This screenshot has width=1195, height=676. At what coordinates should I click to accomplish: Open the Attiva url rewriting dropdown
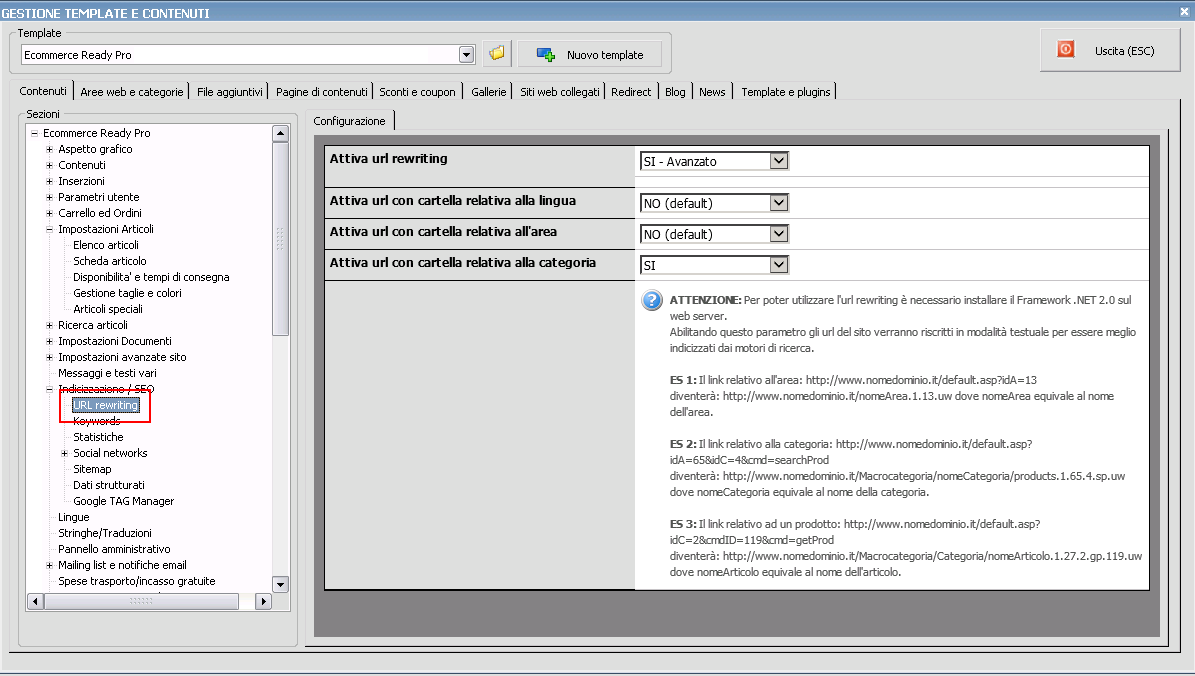pos(779,161)
